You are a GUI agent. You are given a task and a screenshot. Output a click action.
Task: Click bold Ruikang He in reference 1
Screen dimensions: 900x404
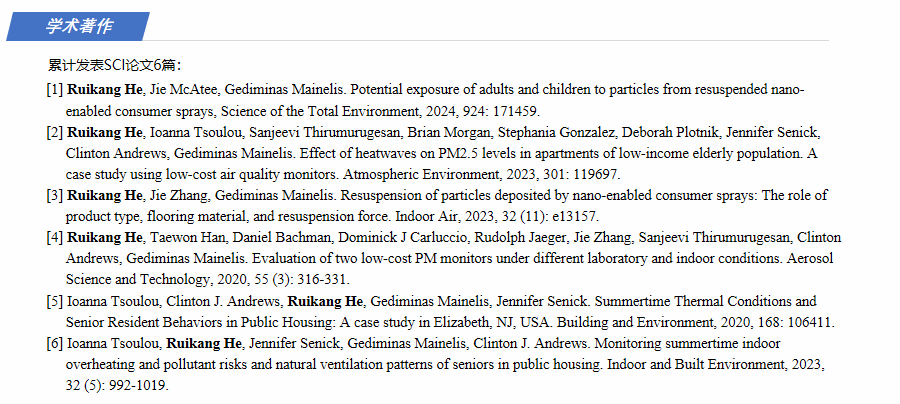coord(105,89)
